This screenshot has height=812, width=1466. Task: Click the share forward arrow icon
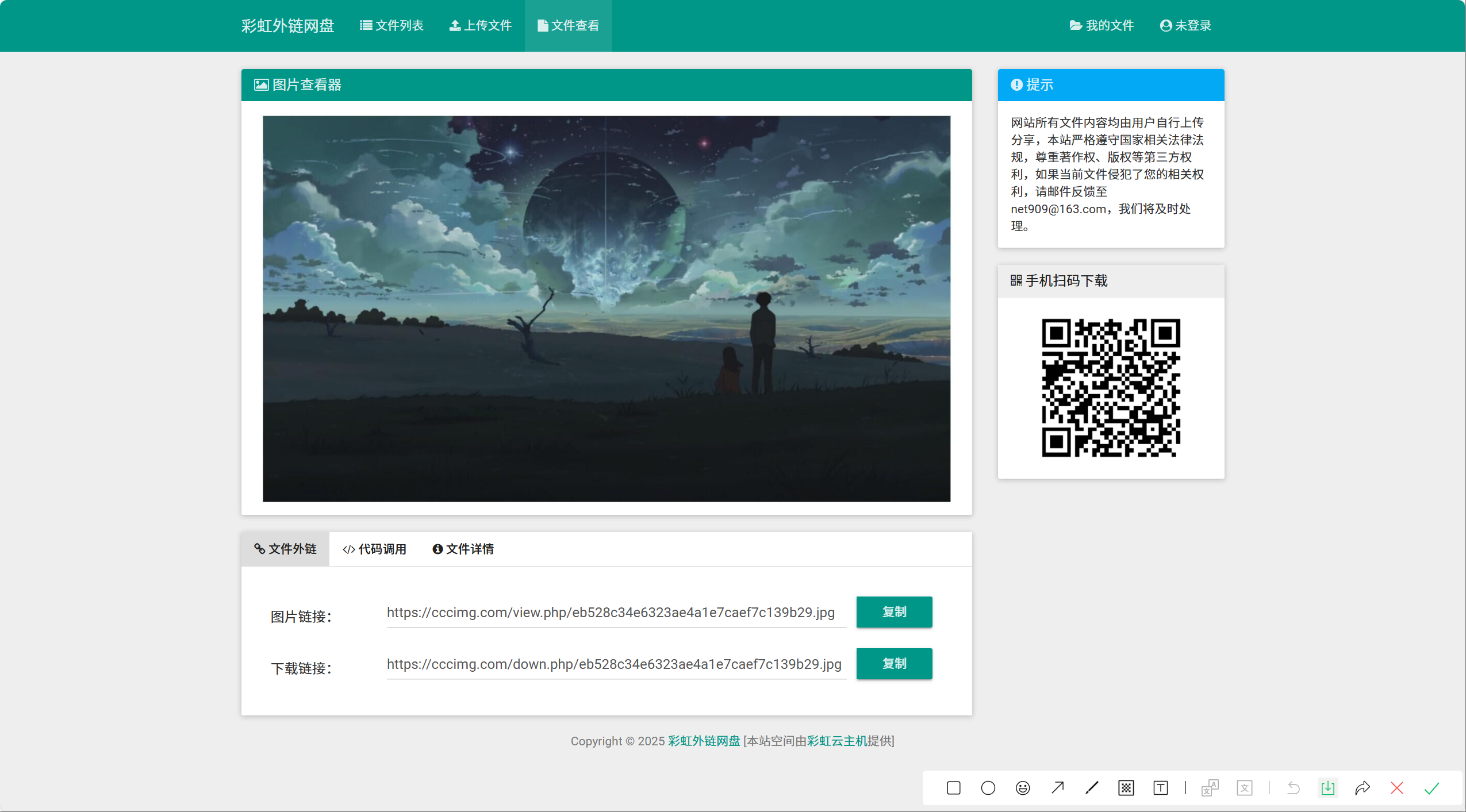coord(1362,788)
